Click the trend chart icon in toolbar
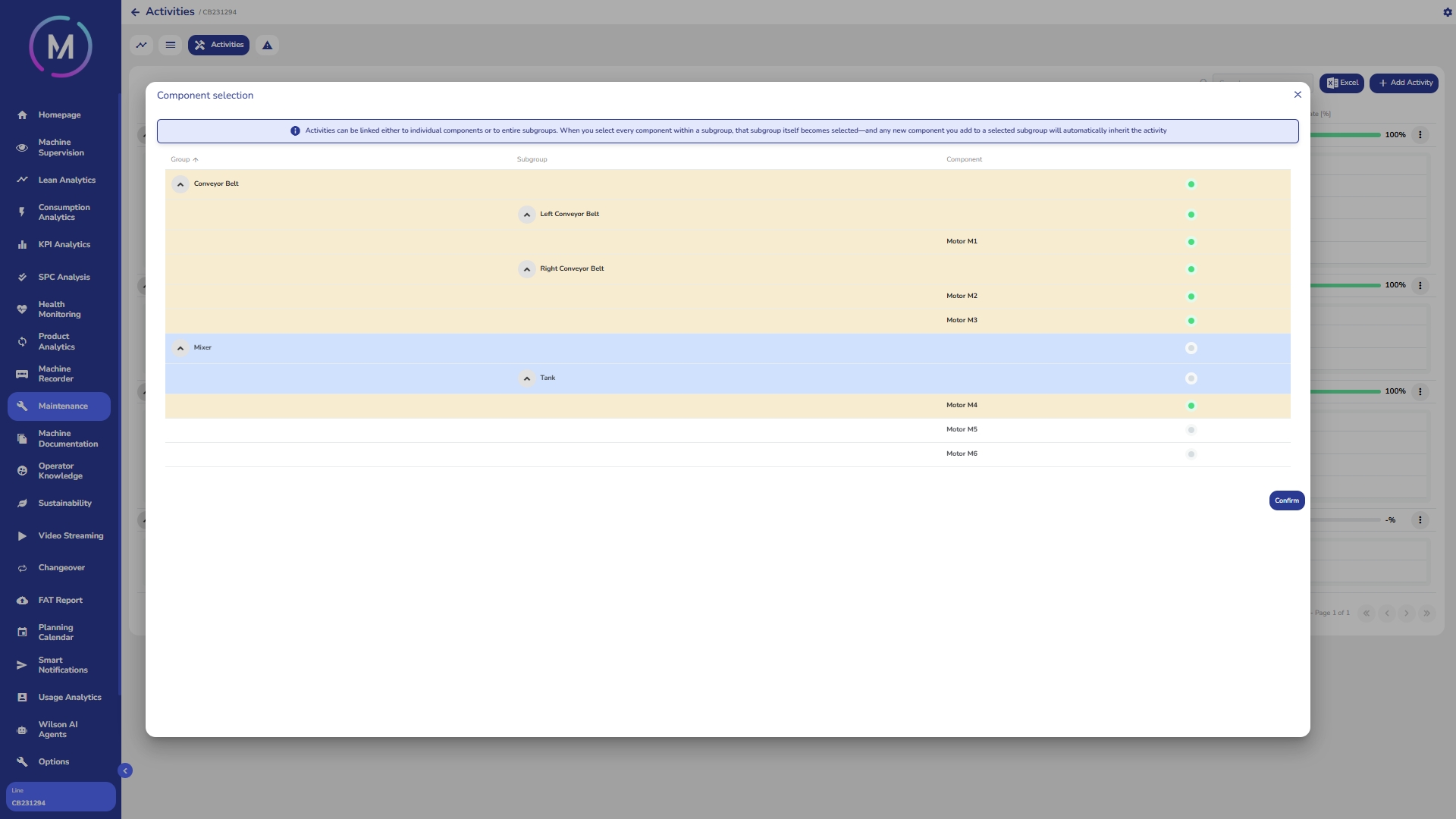Screen dimensions: 1456x819 coord(141,45)
